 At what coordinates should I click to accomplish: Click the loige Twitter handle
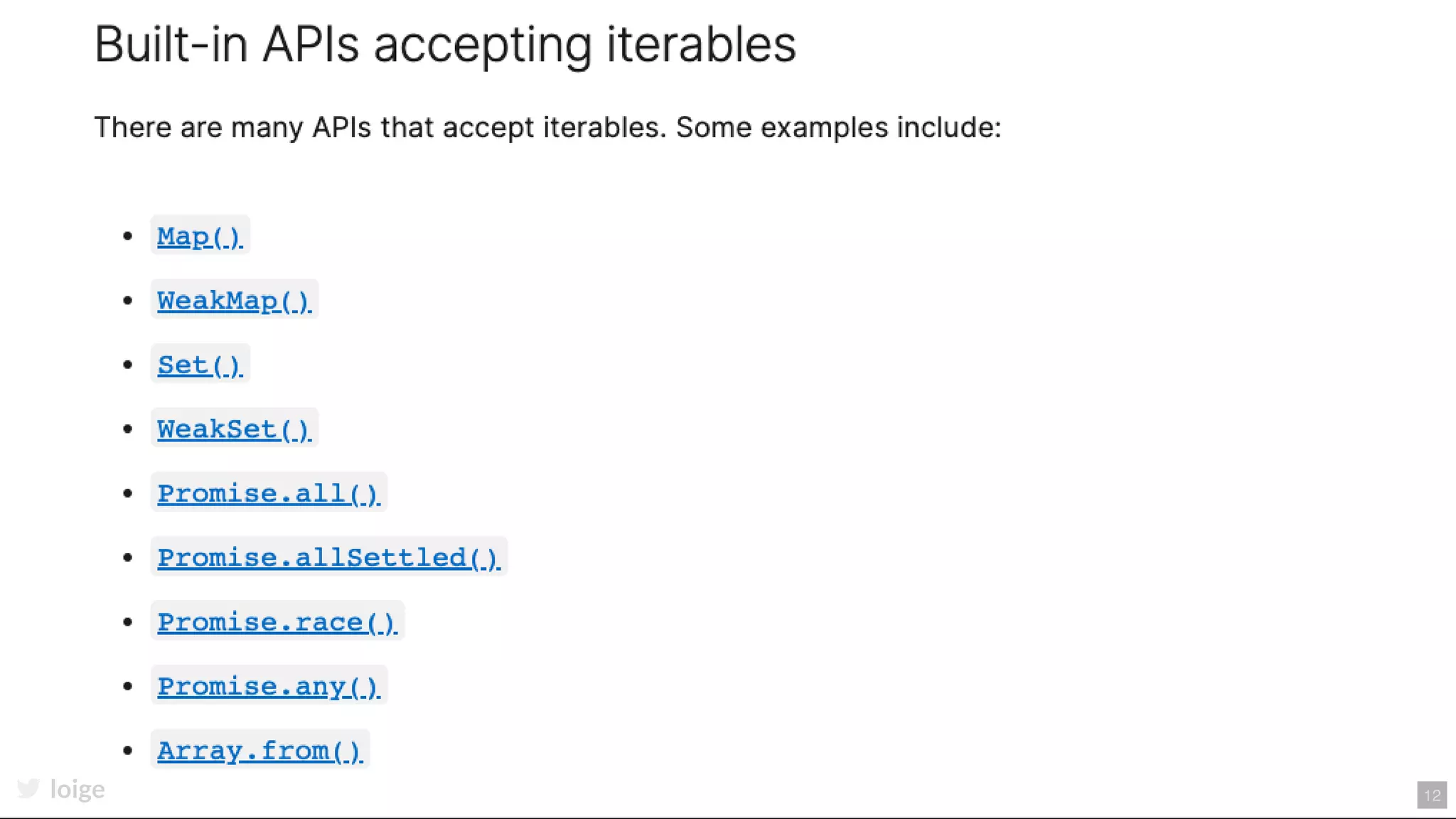click(77, 789)
